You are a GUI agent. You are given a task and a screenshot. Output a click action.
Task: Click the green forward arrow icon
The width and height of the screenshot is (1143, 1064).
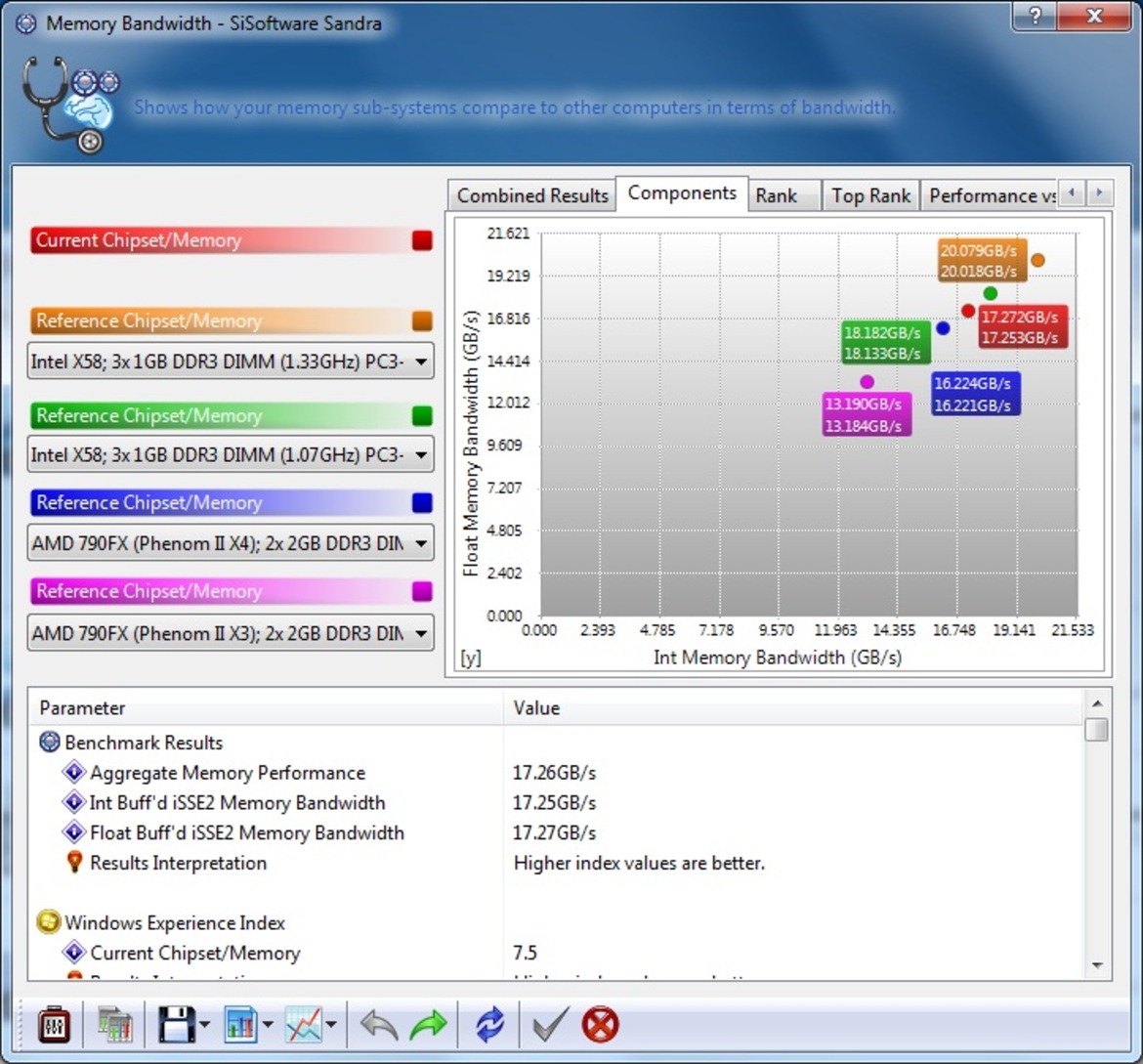click(429, 1025)
